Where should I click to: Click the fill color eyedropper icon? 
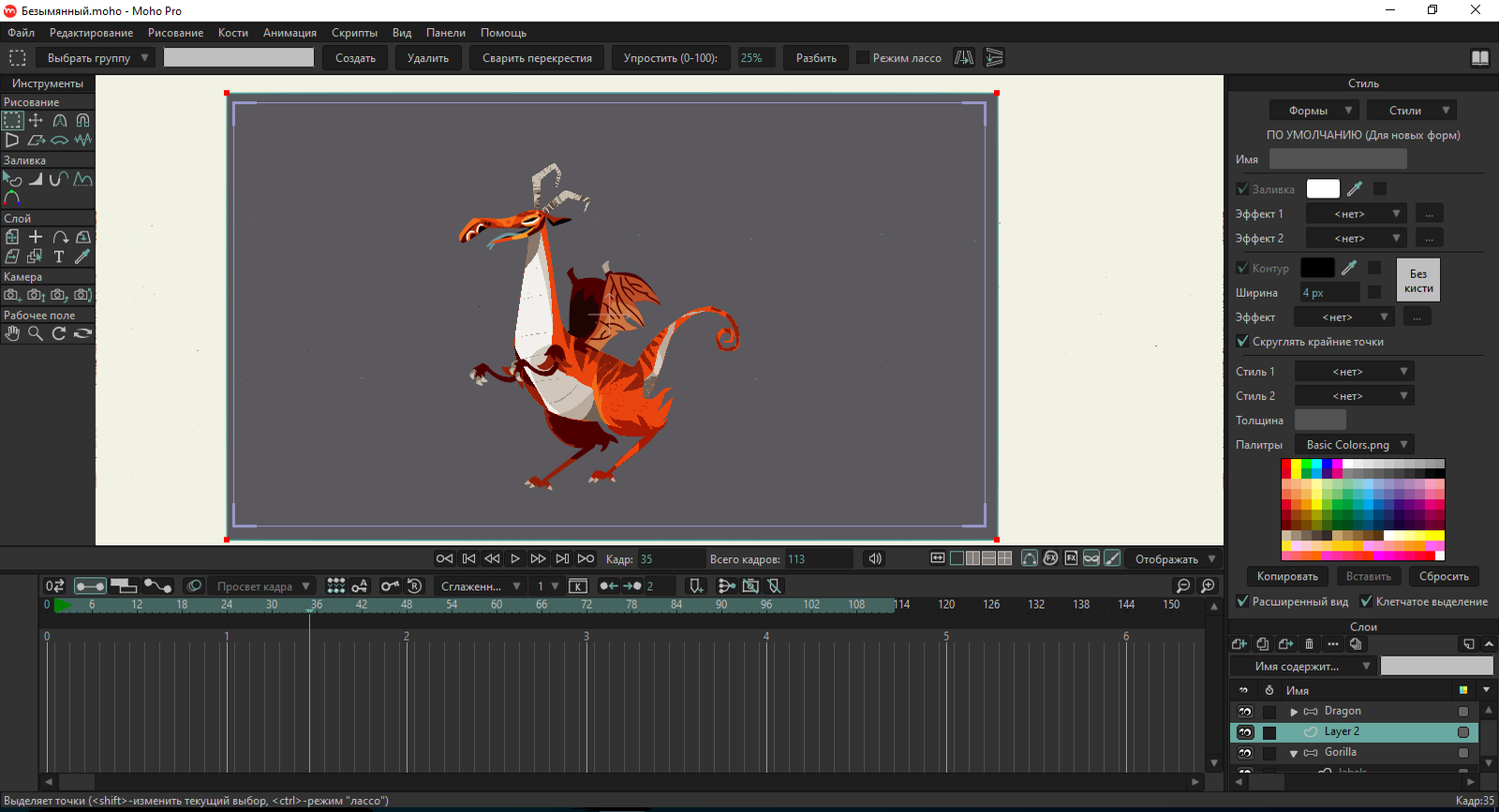pos(1355,189)
